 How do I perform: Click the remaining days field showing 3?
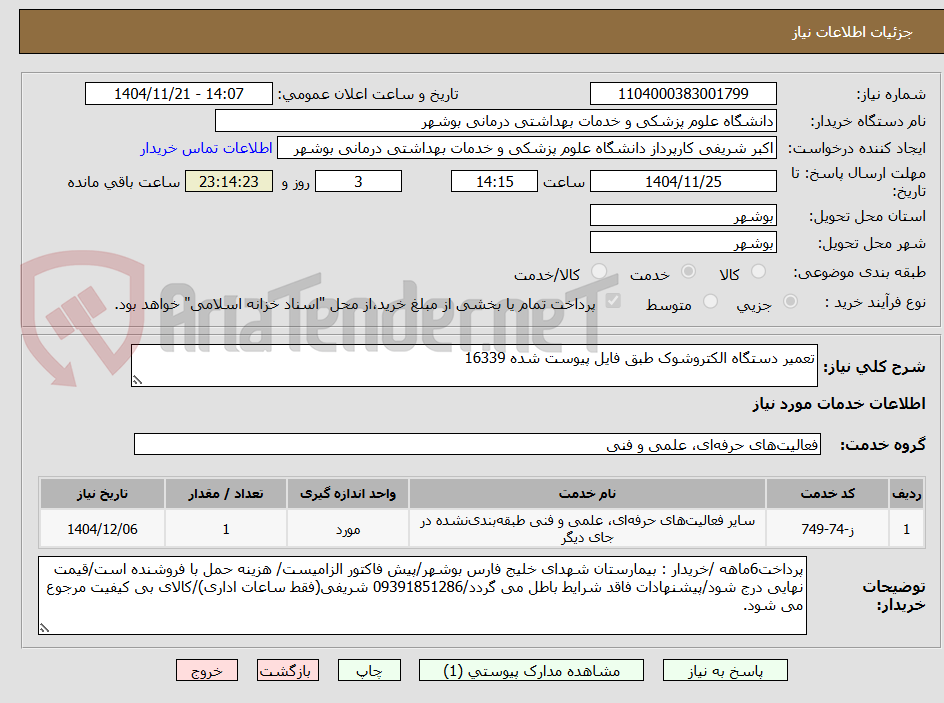point(358,181)
